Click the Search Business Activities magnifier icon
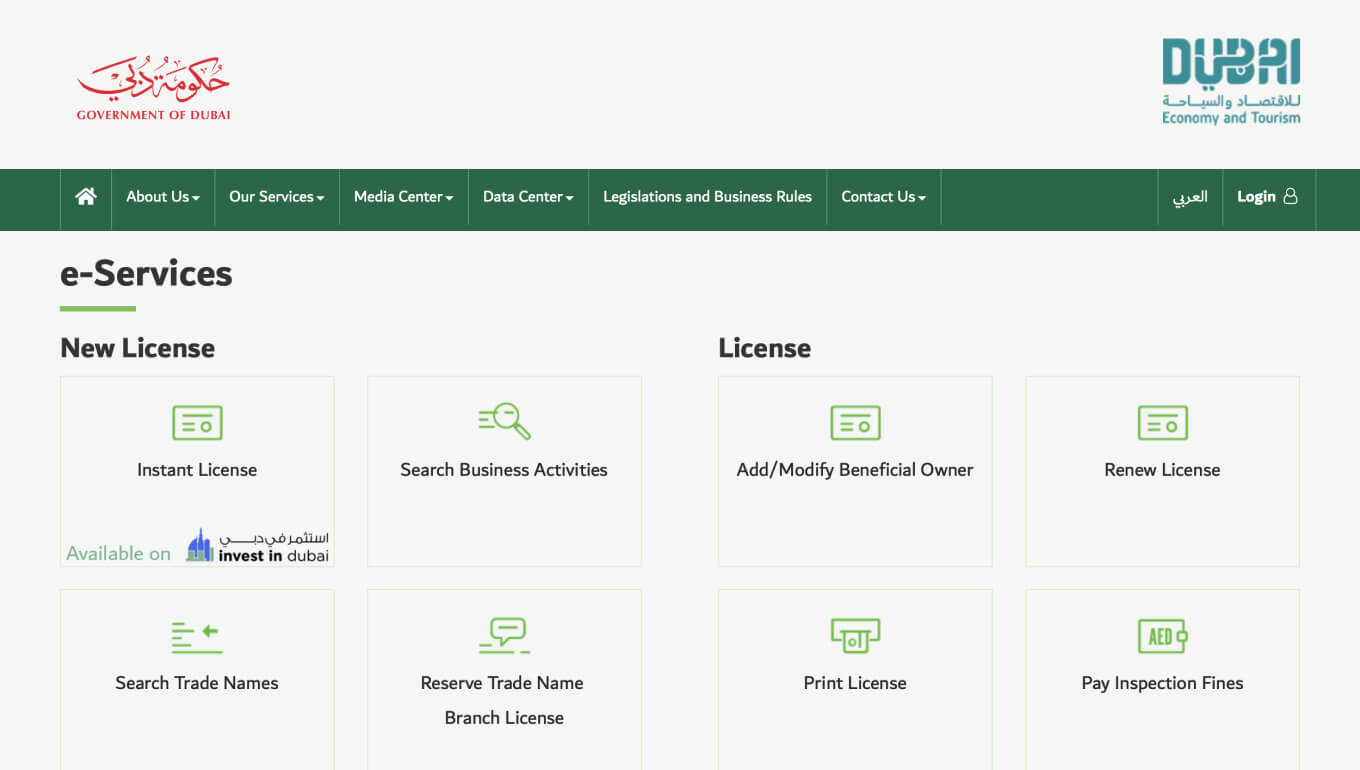This screenshot has height=770, width=1360. [504, 422]
